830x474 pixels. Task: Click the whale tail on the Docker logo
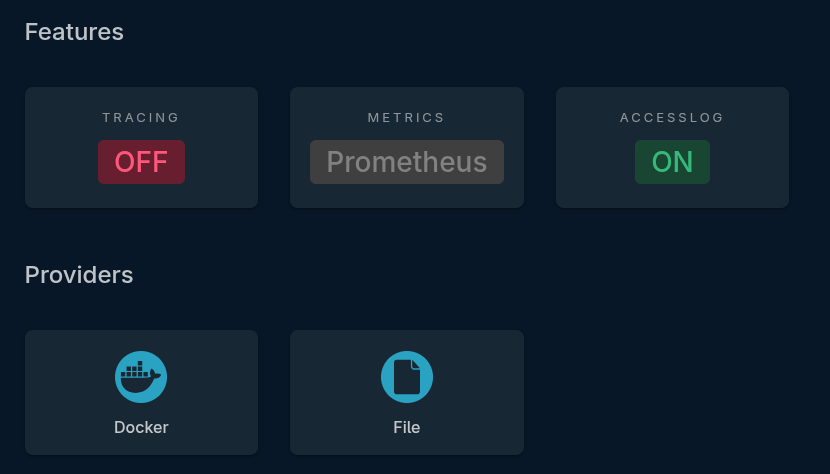pos(156,374)
